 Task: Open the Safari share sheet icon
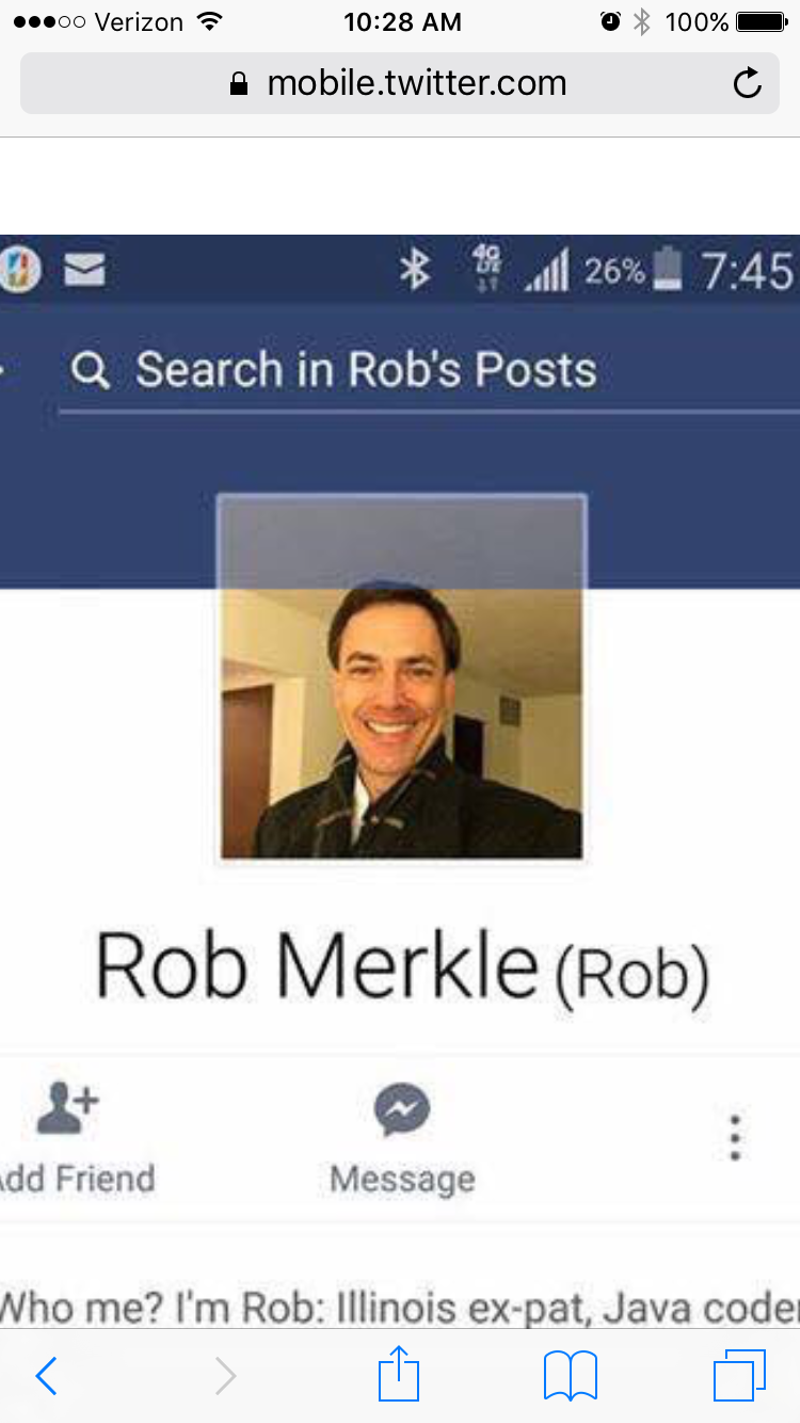tap(399, 1373)
